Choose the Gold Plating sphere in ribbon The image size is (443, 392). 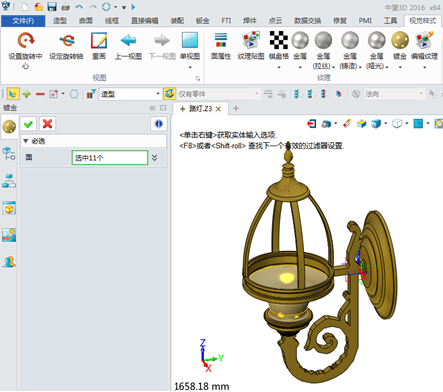[x=400, y=40]
